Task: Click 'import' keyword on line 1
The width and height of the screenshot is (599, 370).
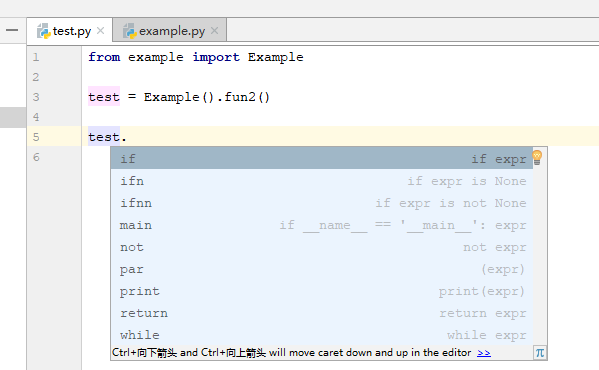Action: tap(216, 57)
